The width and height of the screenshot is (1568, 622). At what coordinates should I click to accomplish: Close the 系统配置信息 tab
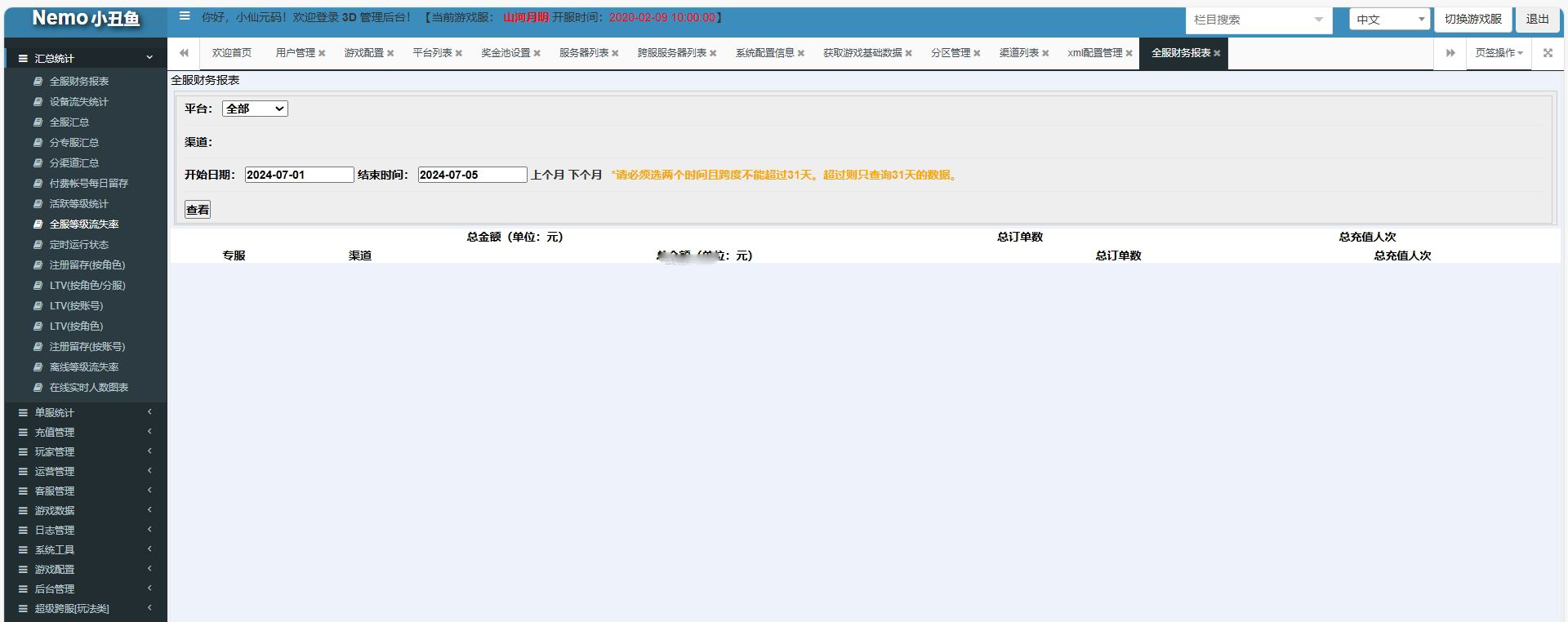(x=801, y=54)
